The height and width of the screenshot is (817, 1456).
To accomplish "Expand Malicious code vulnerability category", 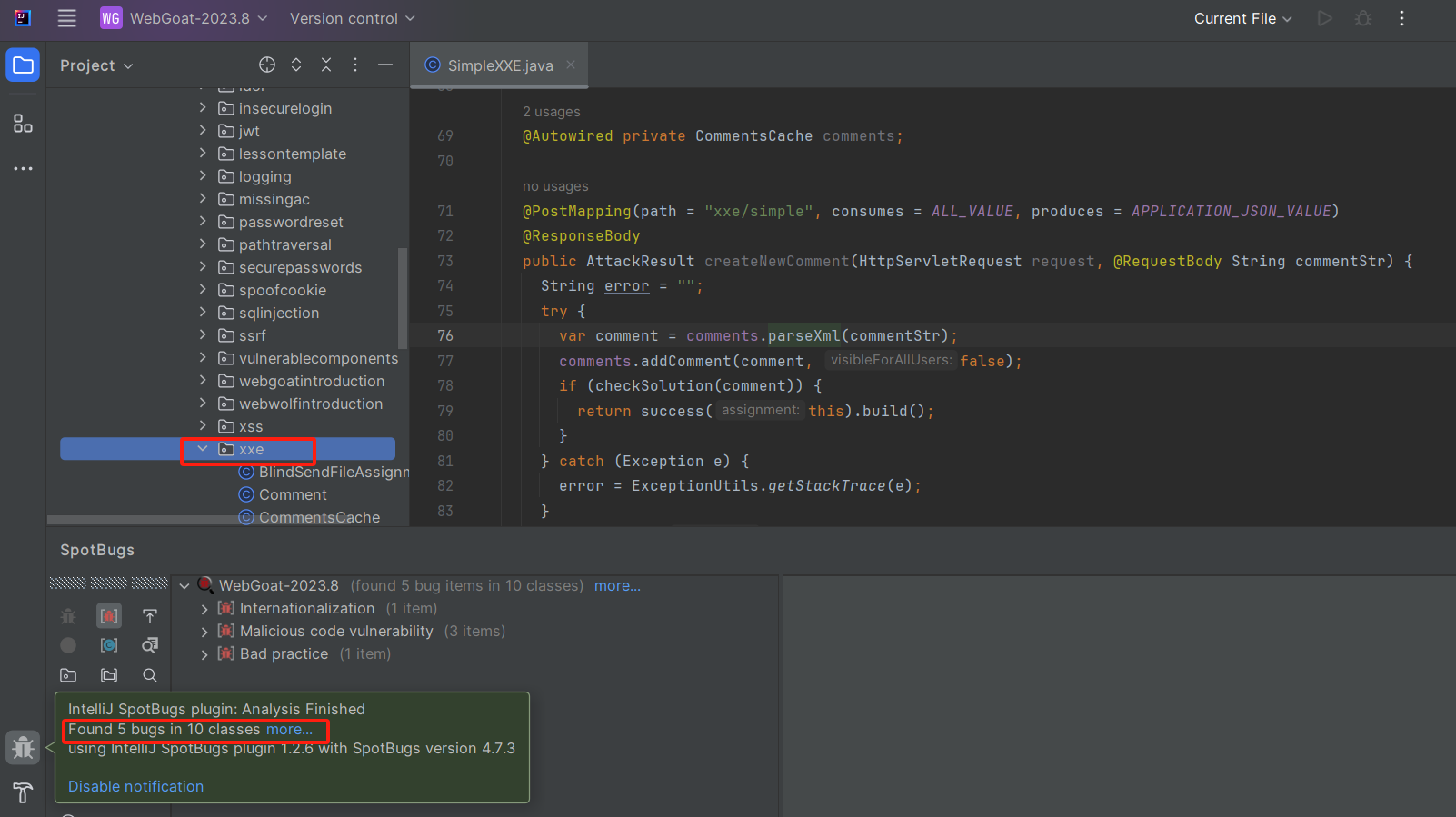I will click(x=204, y=632).
